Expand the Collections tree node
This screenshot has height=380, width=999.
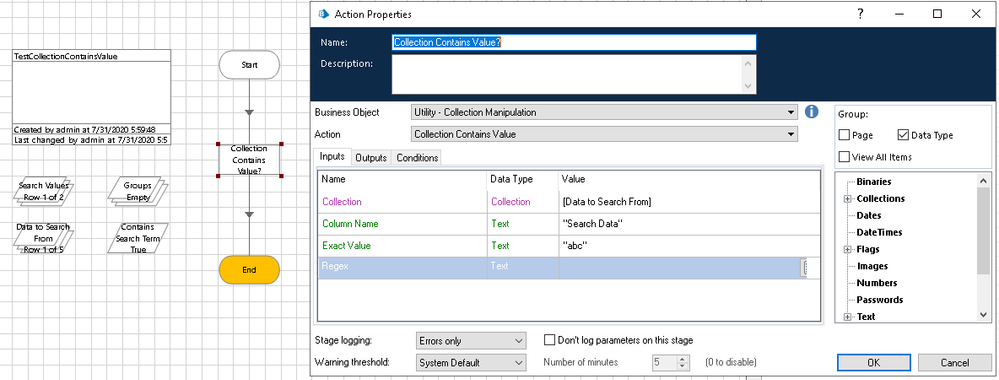click(x=847, y=199)
